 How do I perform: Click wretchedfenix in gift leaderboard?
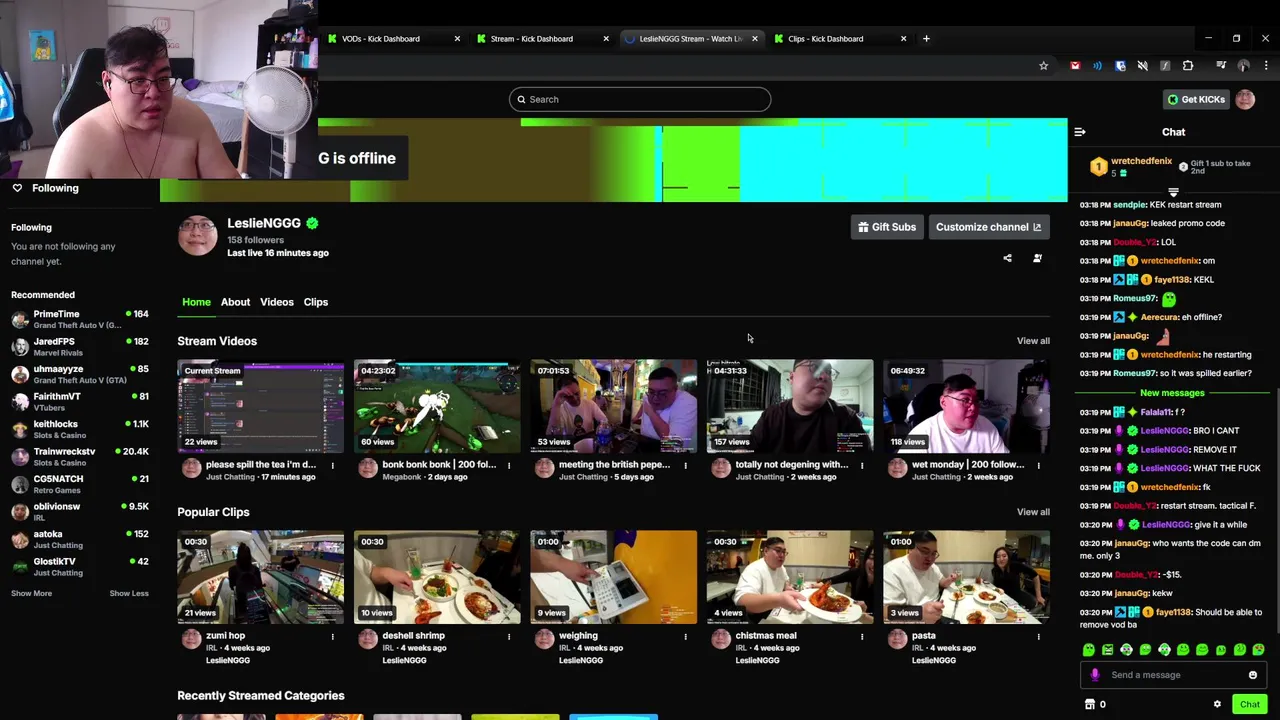coord(1141,161)
